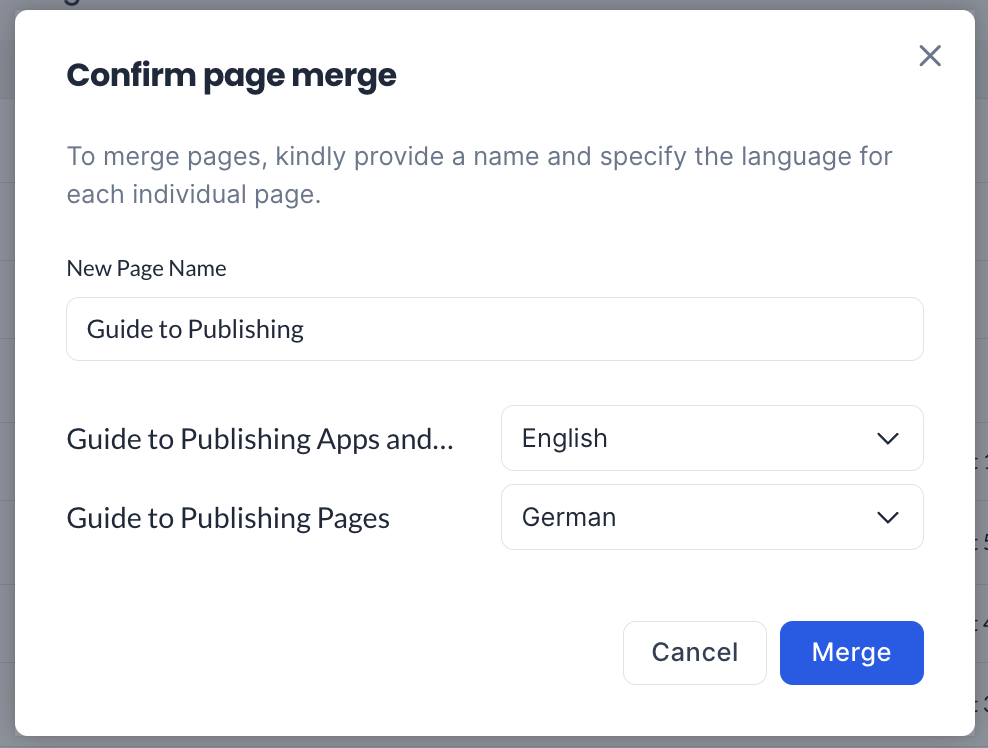Change language for Guide to Publishing Pages

click(x=712, y=517)
